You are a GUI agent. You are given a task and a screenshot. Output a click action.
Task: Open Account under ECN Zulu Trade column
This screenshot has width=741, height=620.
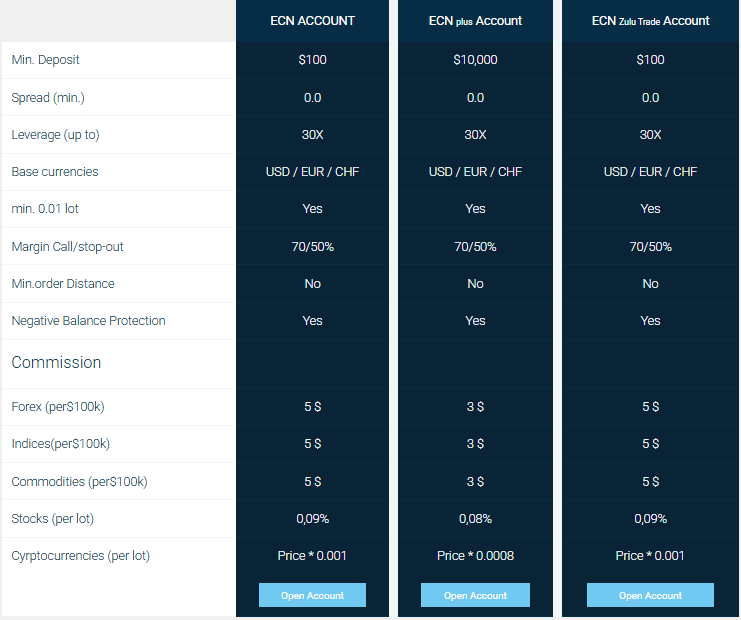click(650, 595)
